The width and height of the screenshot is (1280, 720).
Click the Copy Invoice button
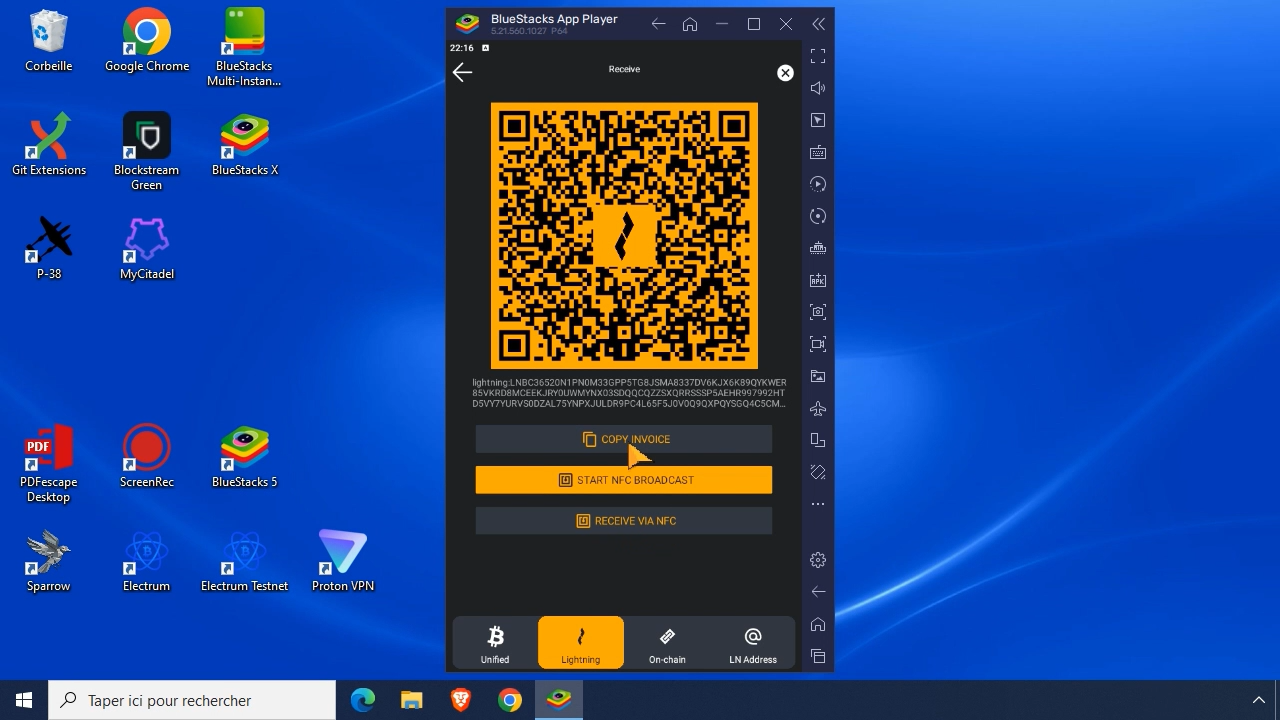click(623, 438)
